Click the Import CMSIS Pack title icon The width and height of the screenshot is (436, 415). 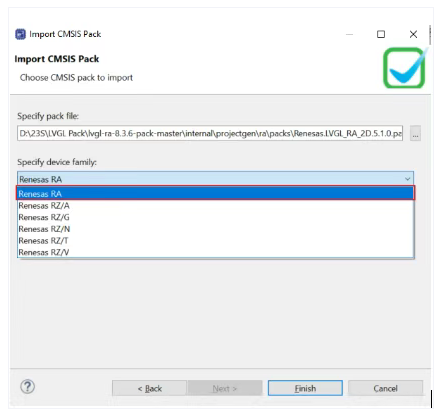pyautogui.click(x=20, y=34)
